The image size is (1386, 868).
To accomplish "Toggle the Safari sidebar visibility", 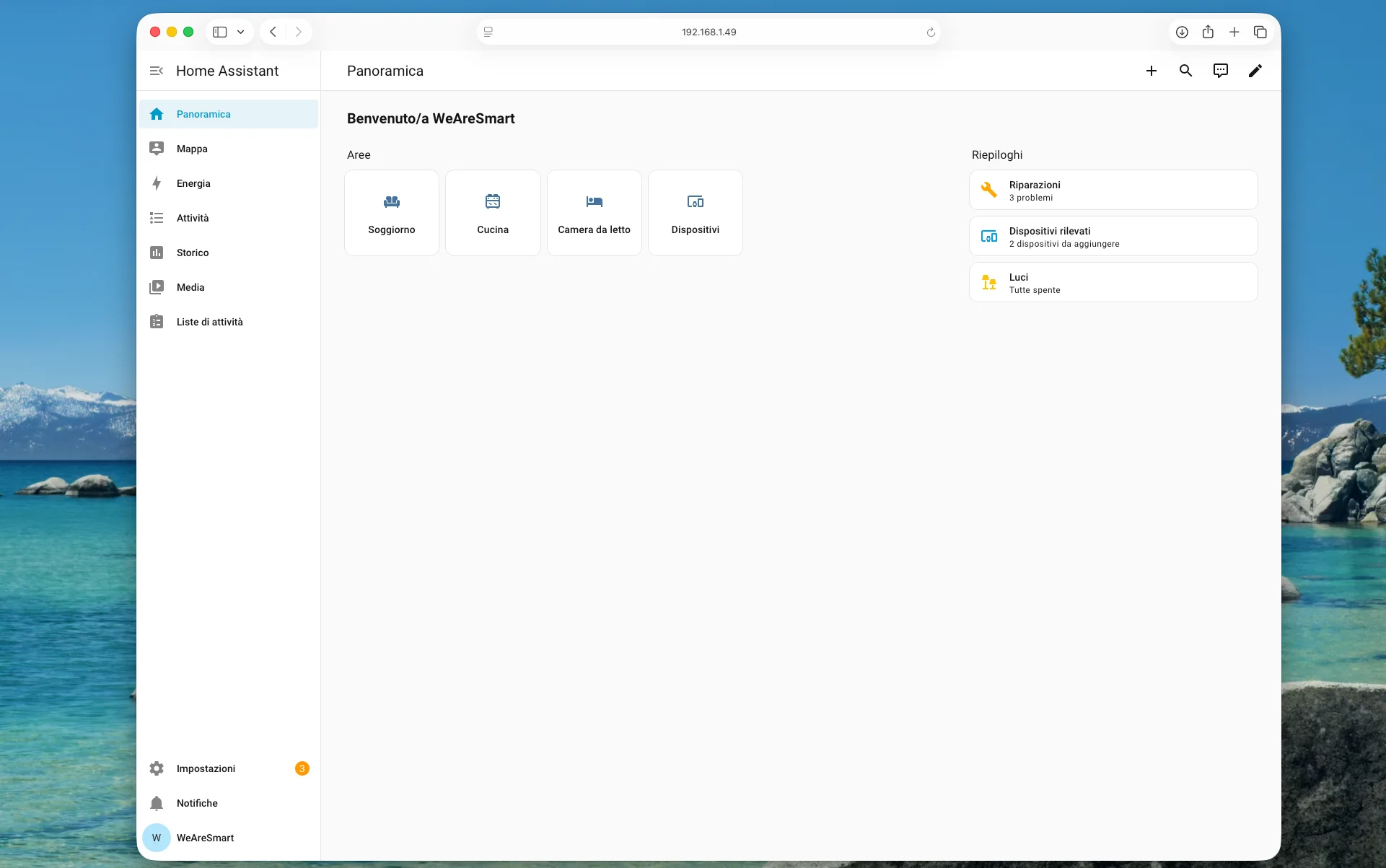I will (219, 32).
